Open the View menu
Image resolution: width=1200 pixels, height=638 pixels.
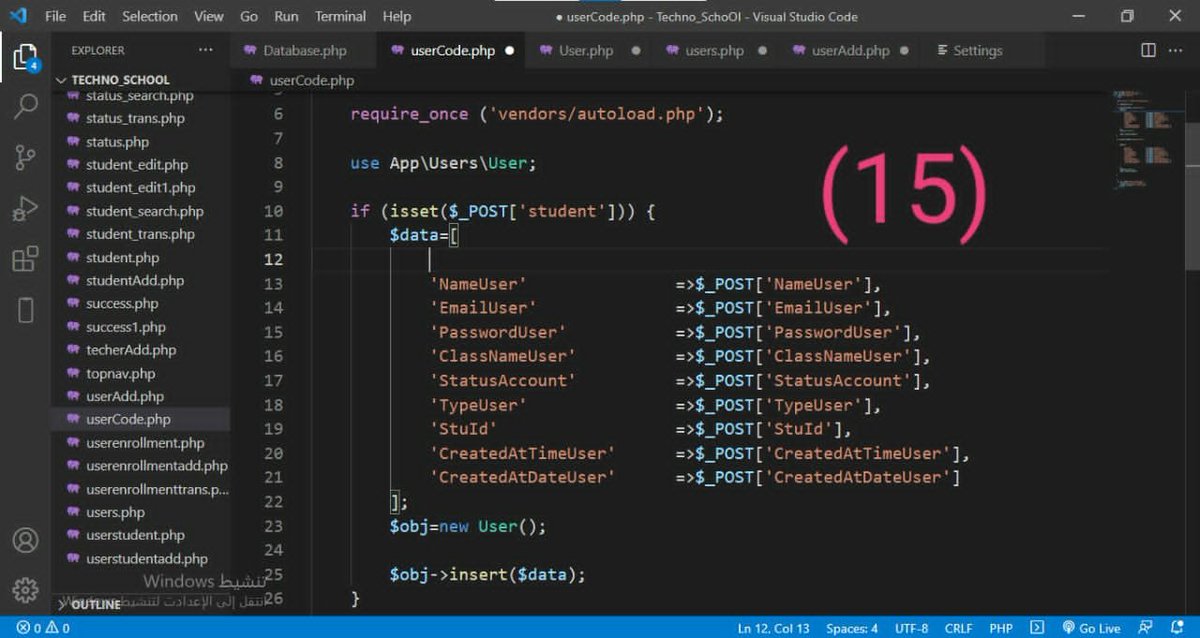pos(209,17)
